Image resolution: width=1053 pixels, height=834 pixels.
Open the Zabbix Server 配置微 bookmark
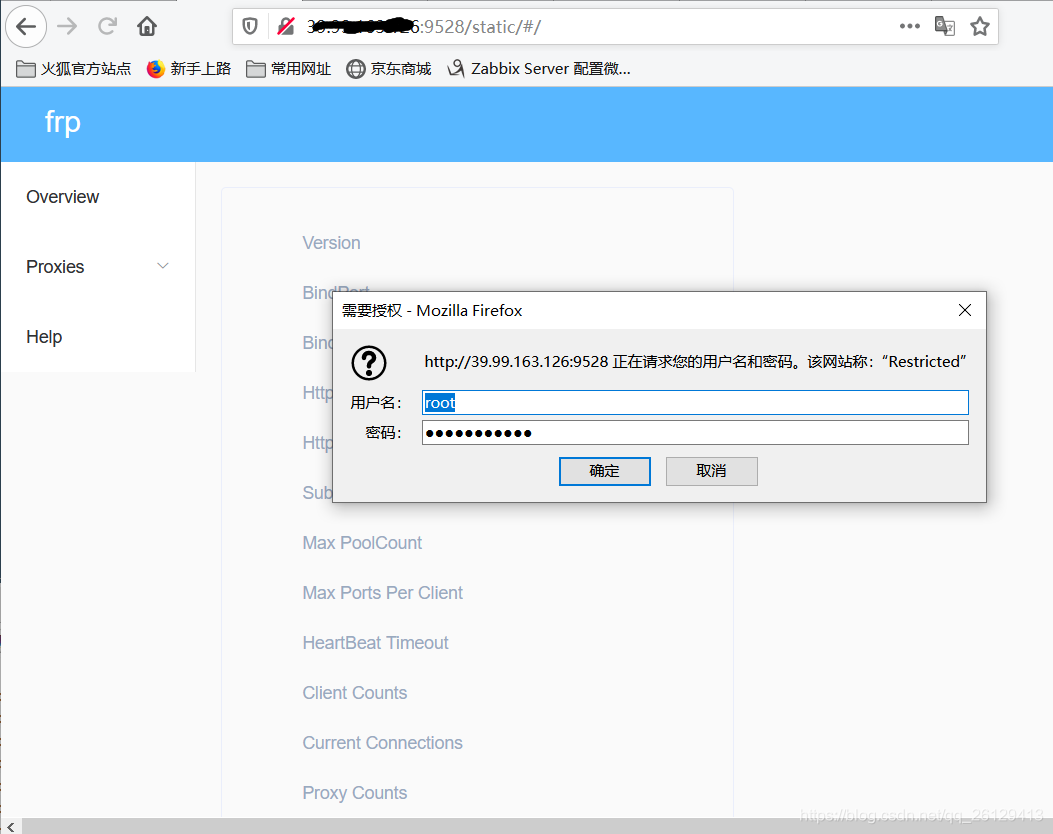pyautogui.click(x=539, y=68)
